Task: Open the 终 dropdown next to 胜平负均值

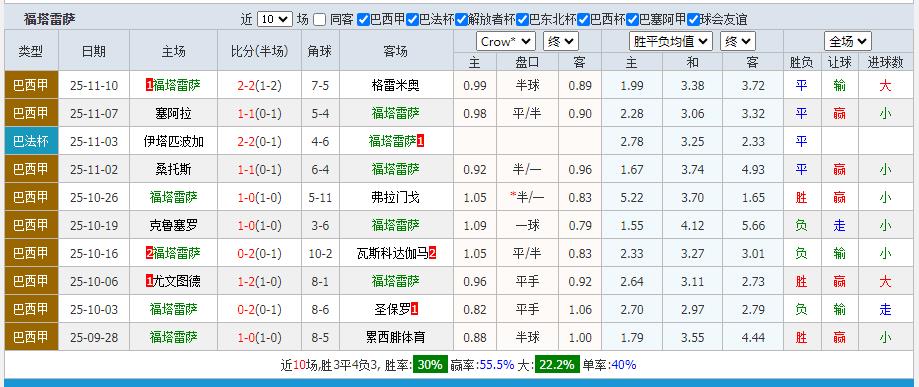Action: pos(737,42)
